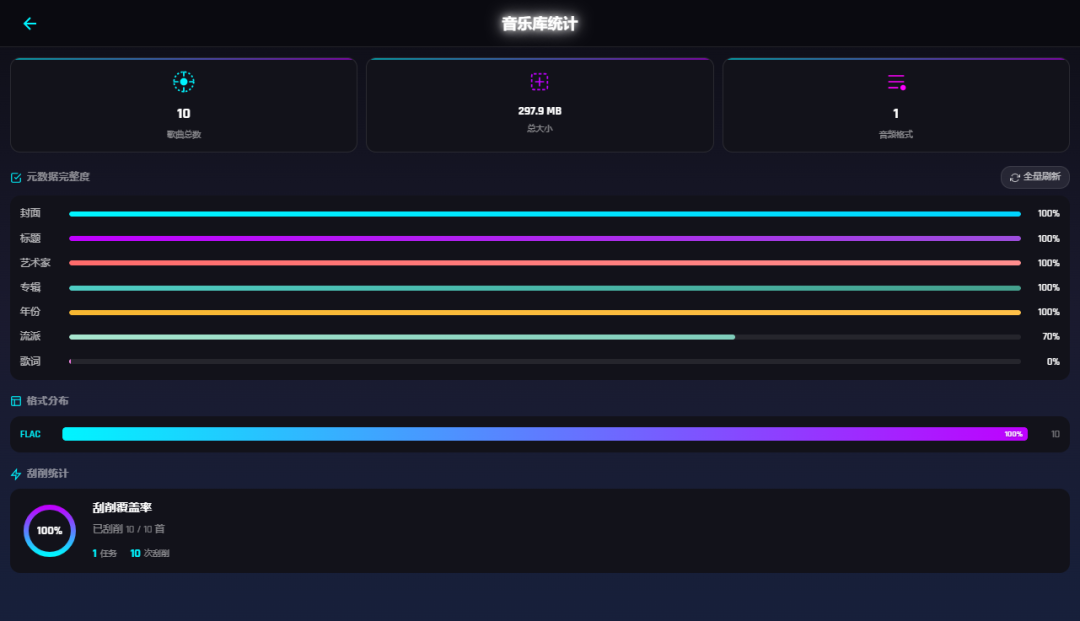Click the checkmark icon beside 元数据完整度
The width and height of the screenshot is (1080, 621).
(x=16, y=178)
